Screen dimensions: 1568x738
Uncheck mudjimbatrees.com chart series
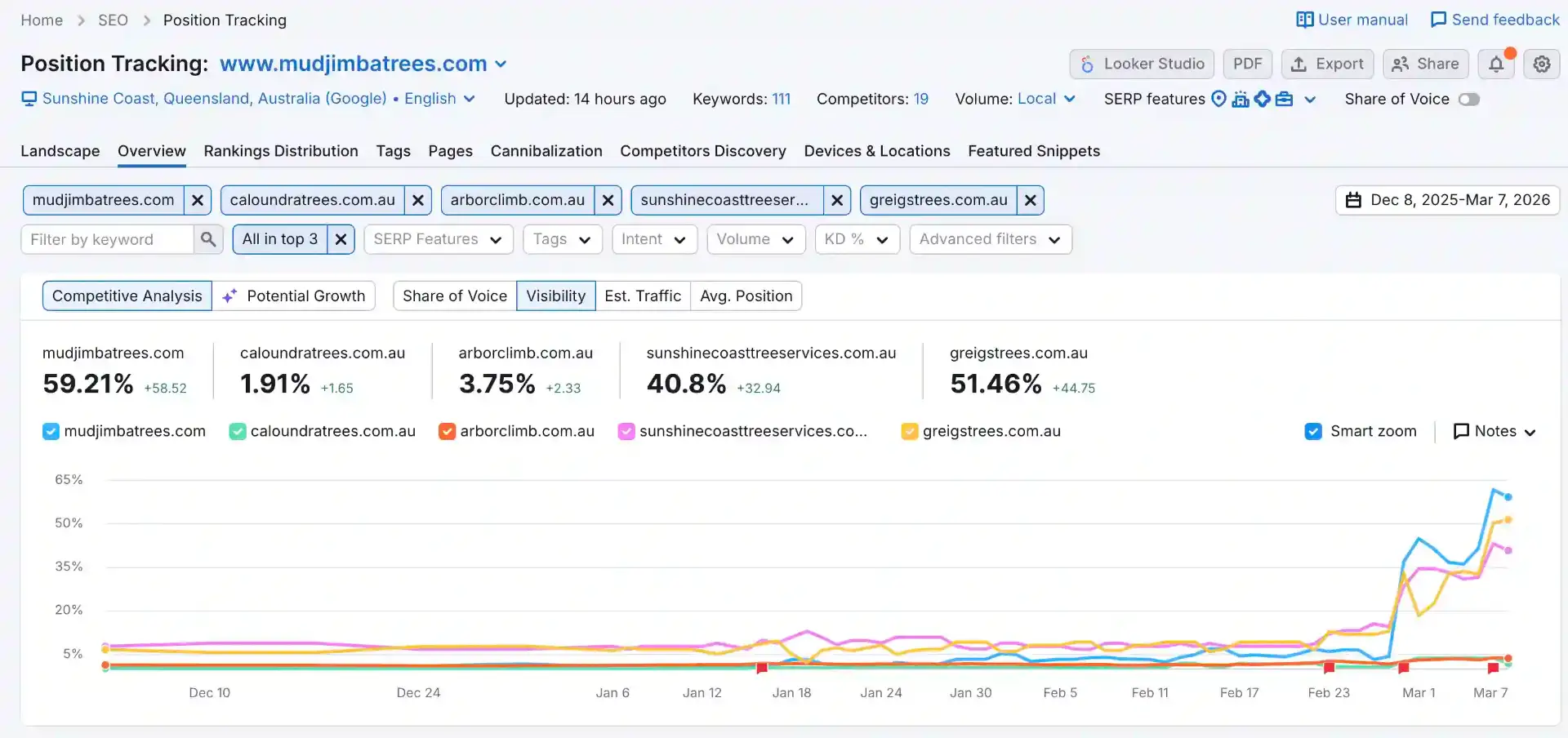[x=51, y=431]
